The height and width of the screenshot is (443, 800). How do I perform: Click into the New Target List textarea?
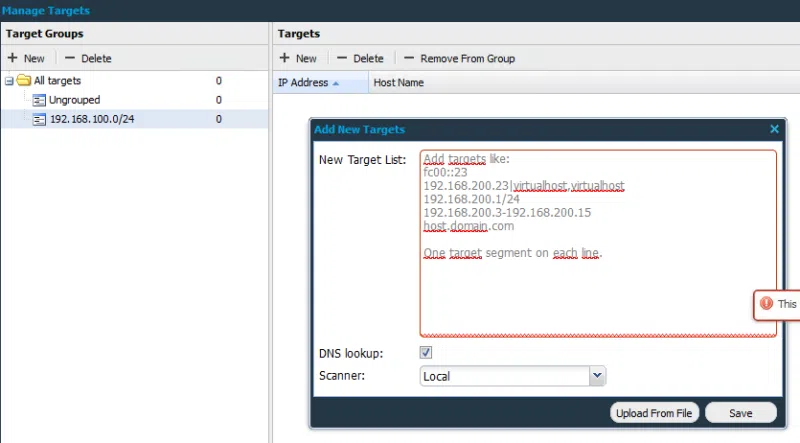coord(598,243)
